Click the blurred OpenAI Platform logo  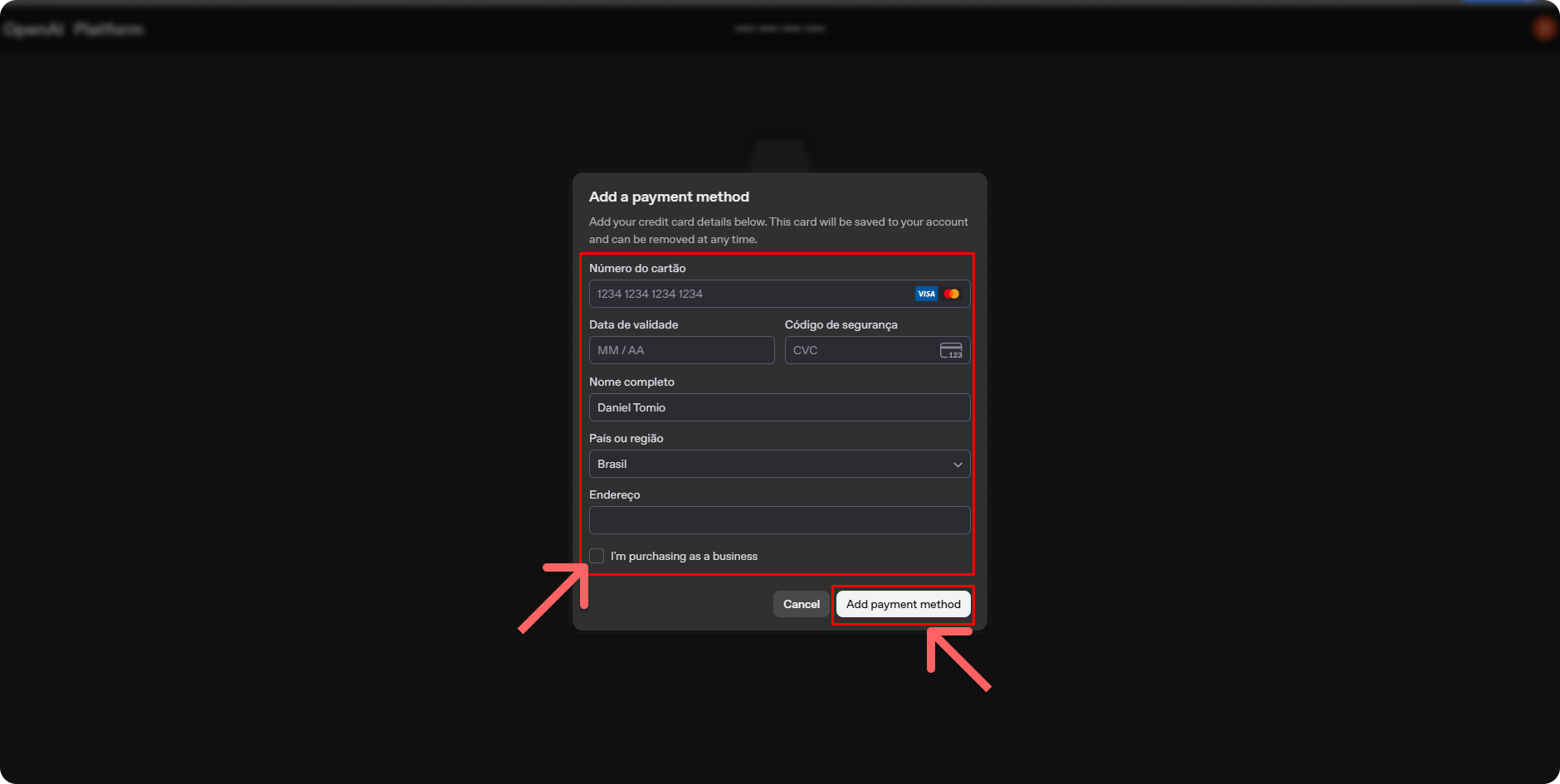pos(73,30)
